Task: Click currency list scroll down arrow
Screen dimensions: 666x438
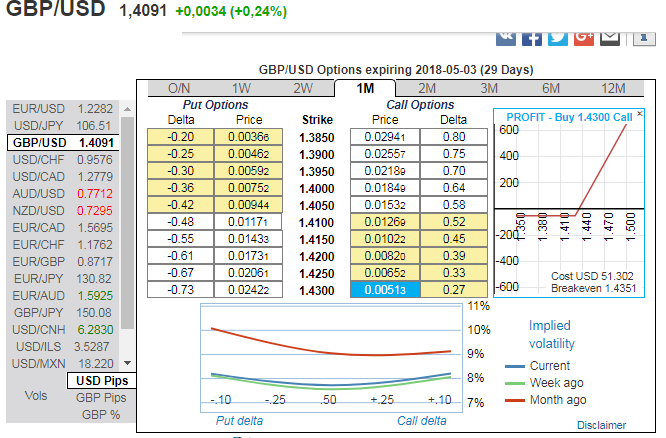Action: click(127, 363)
